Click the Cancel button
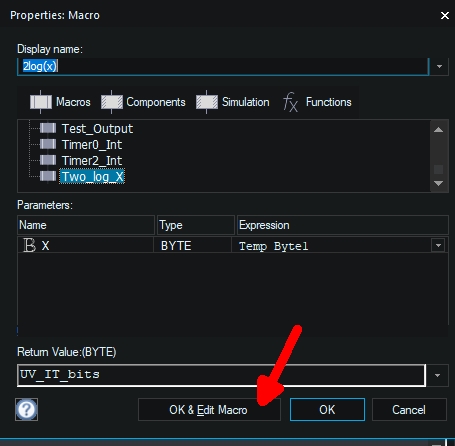Screen dimensions: 455x446 pos(409,410)
